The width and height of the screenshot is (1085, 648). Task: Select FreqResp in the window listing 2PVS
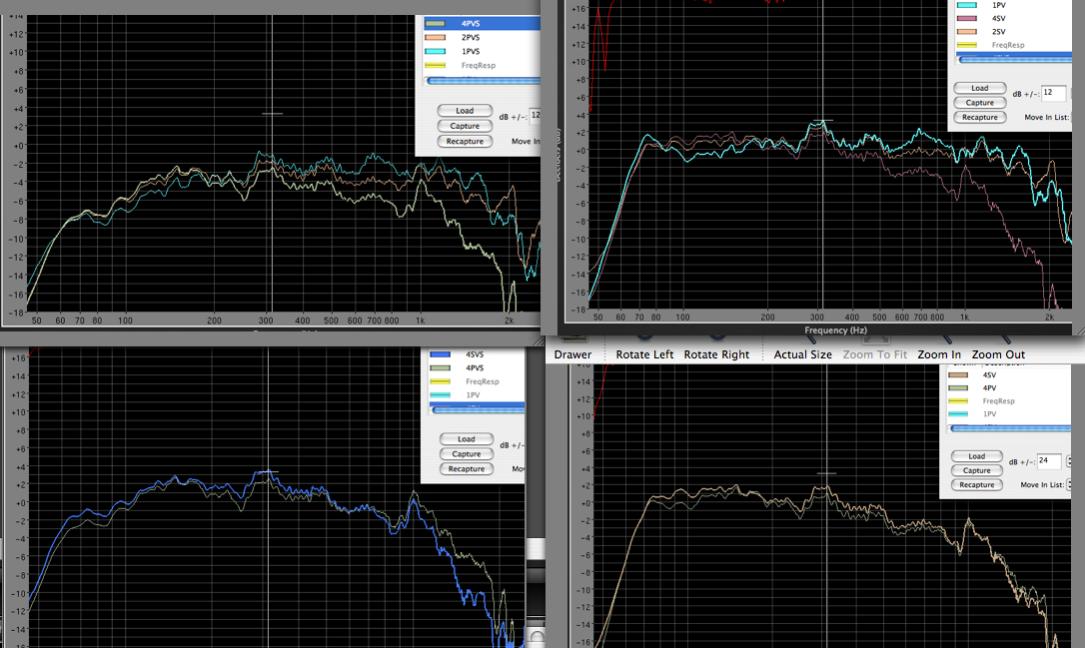click(478, 65)
